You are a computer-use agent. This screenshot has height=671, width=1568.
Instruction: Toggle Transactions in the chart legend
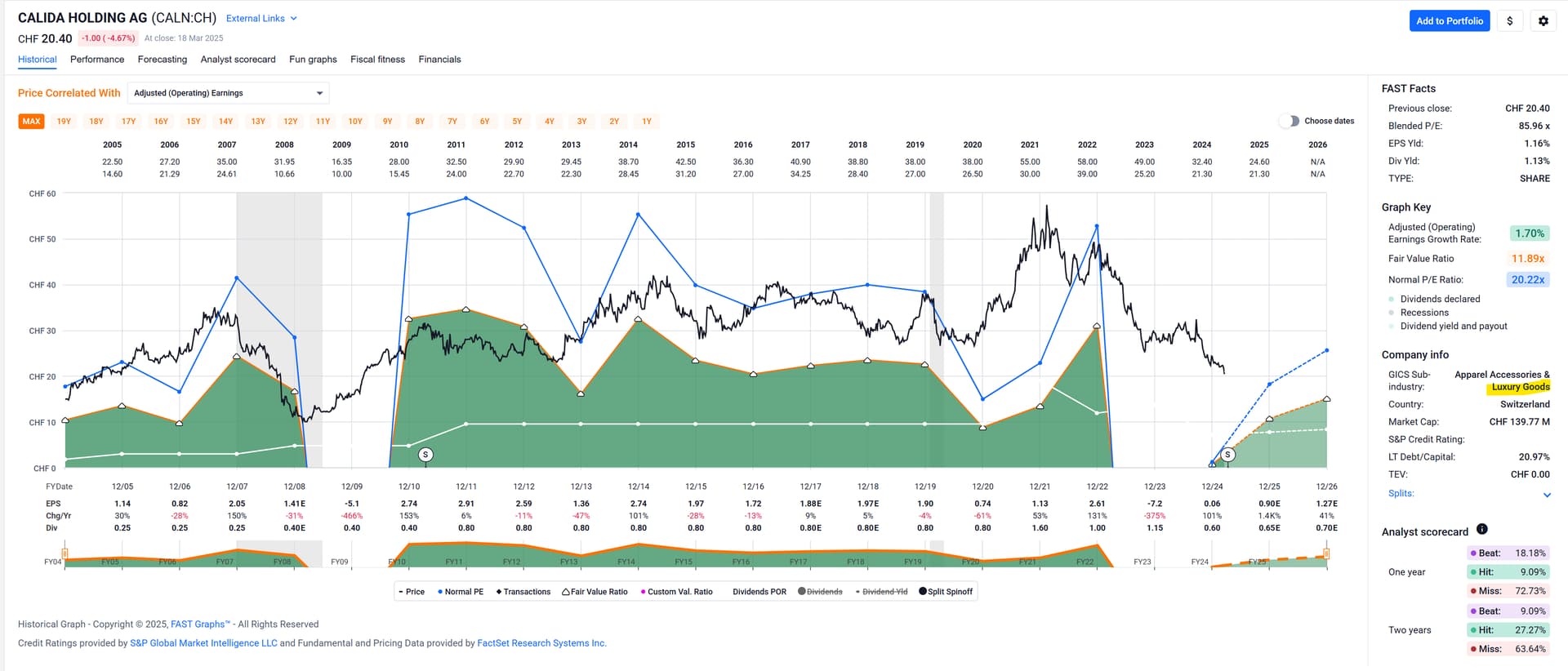523,592
